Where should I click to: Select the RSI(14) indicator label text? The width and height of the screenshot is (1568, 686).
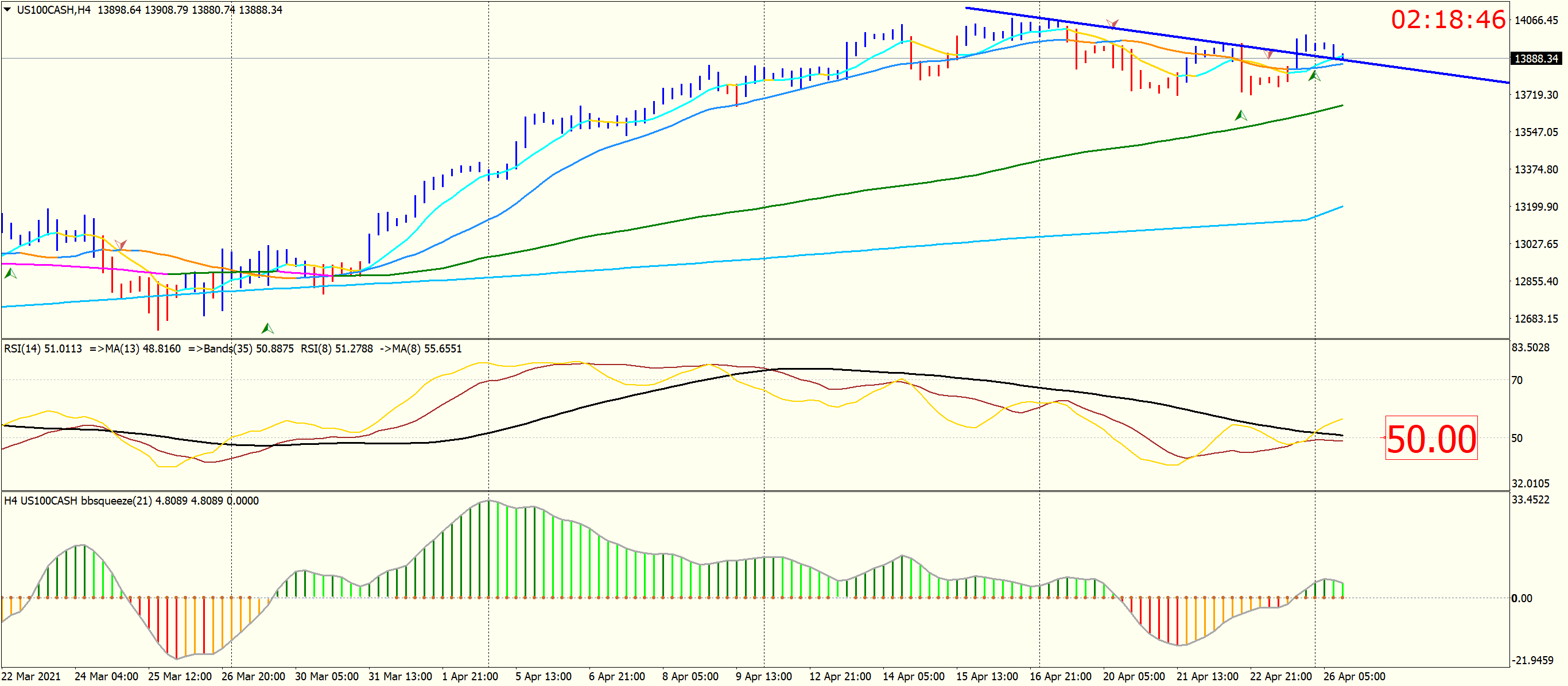[x=43, y=349]
